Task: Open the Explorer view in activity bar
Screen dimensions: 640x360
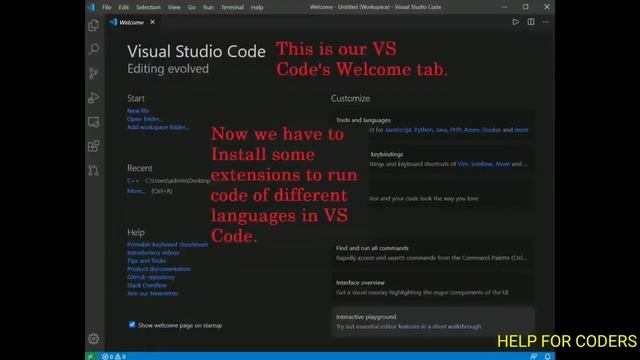Action: [x=93, y=25]
